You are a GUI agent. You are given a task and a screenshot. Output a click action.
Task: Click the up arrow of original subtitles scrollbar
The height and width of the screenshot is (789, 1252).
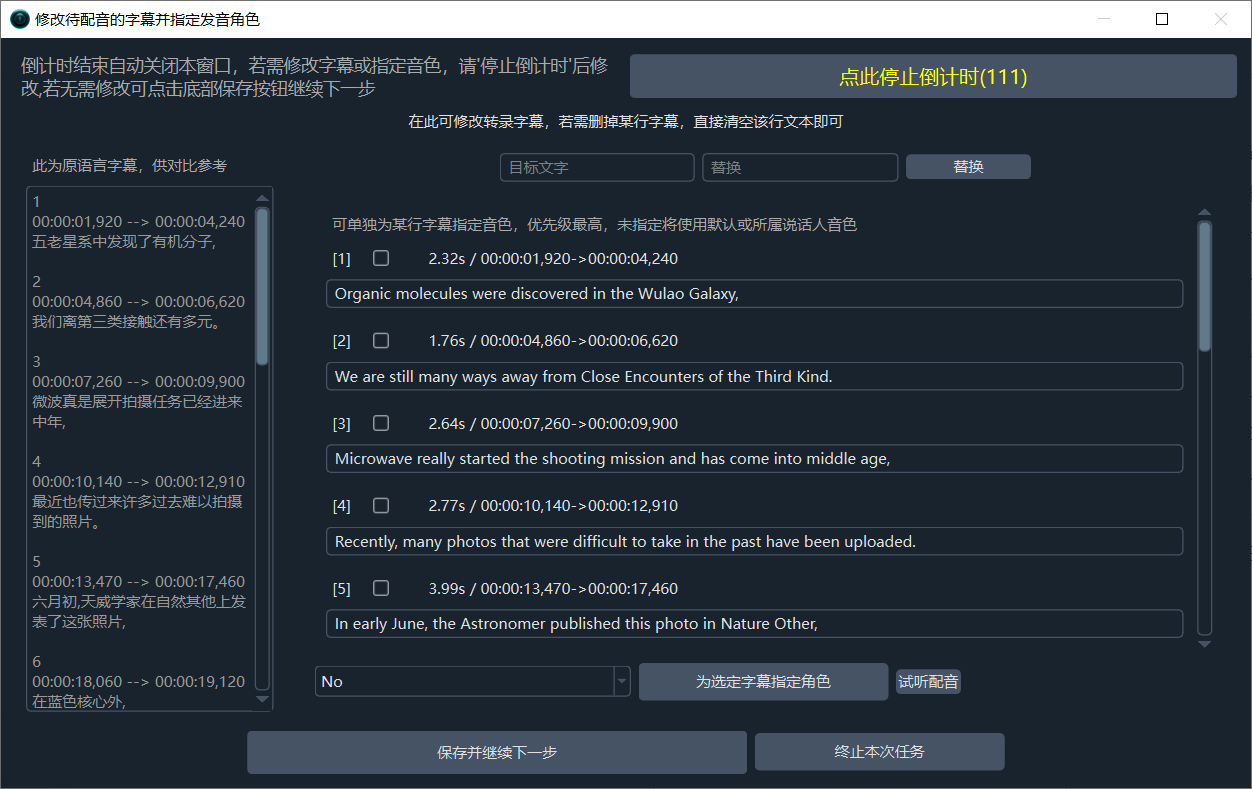263,198
